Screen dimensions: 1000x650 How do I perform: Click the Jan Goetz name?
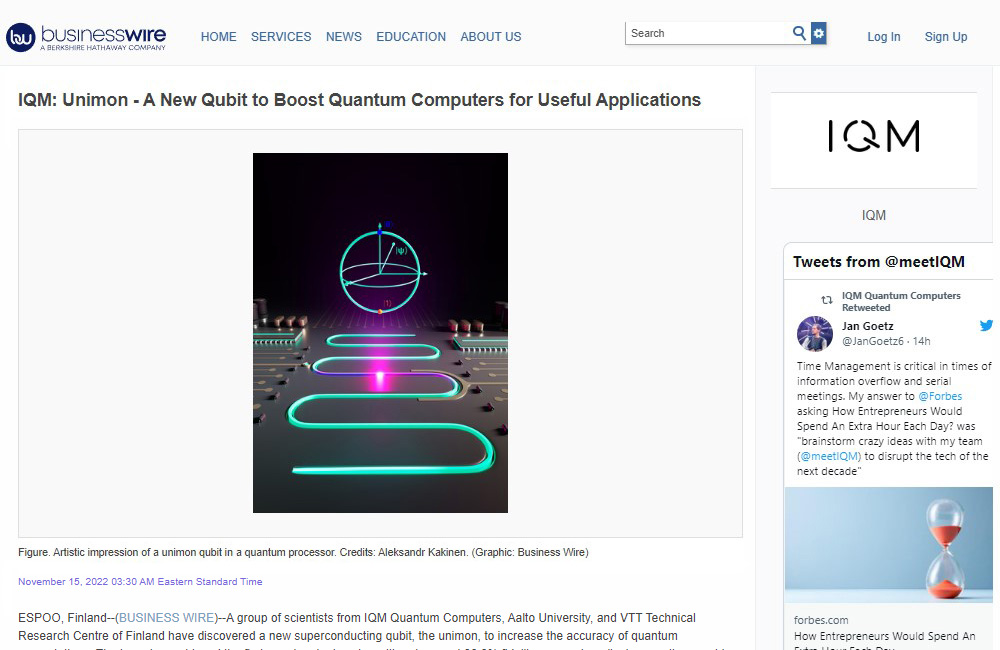[867, 326]
